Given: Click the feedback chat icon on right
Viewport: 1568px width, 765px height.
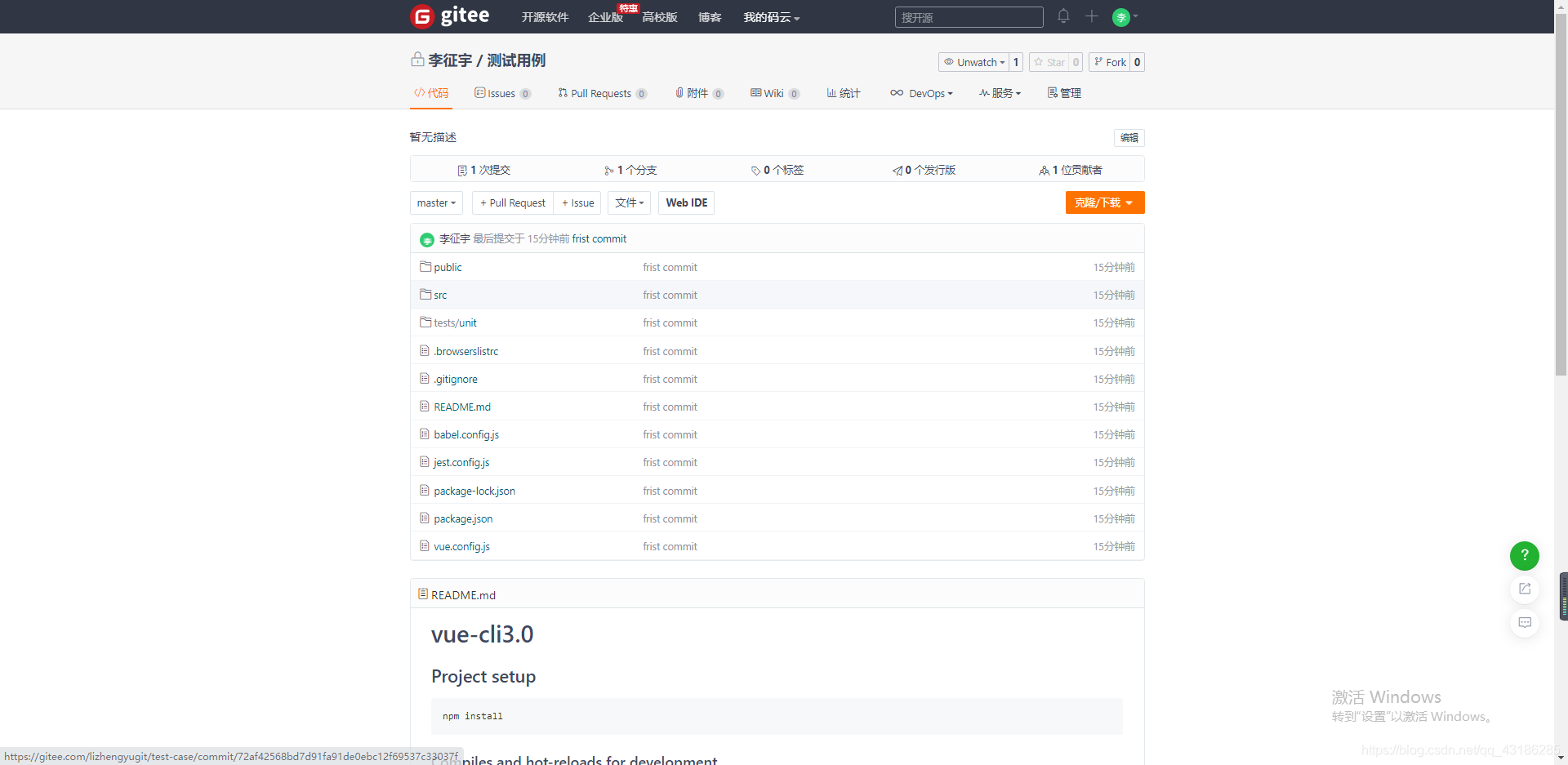Looking at the screenshot, I should point(1524,623).
